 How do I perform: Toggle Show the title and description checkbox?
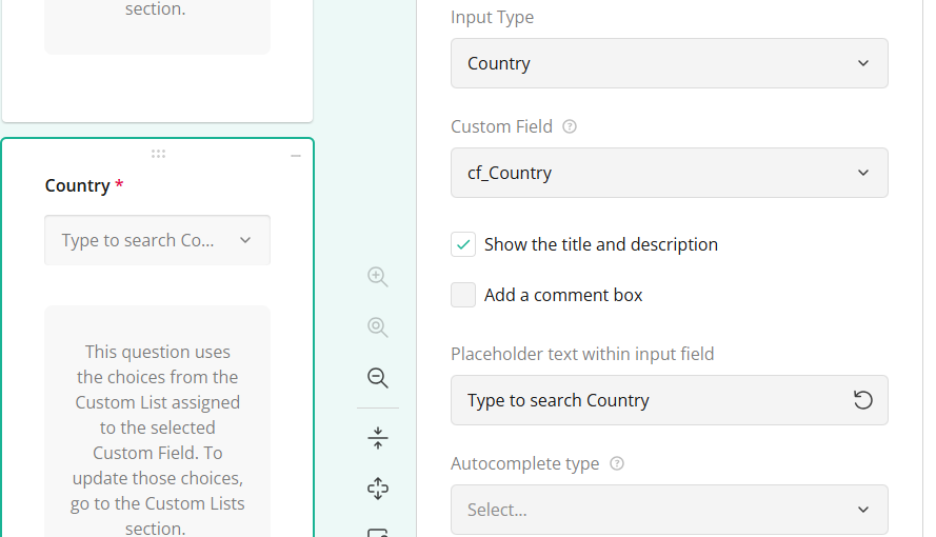(x=463, y=245)
